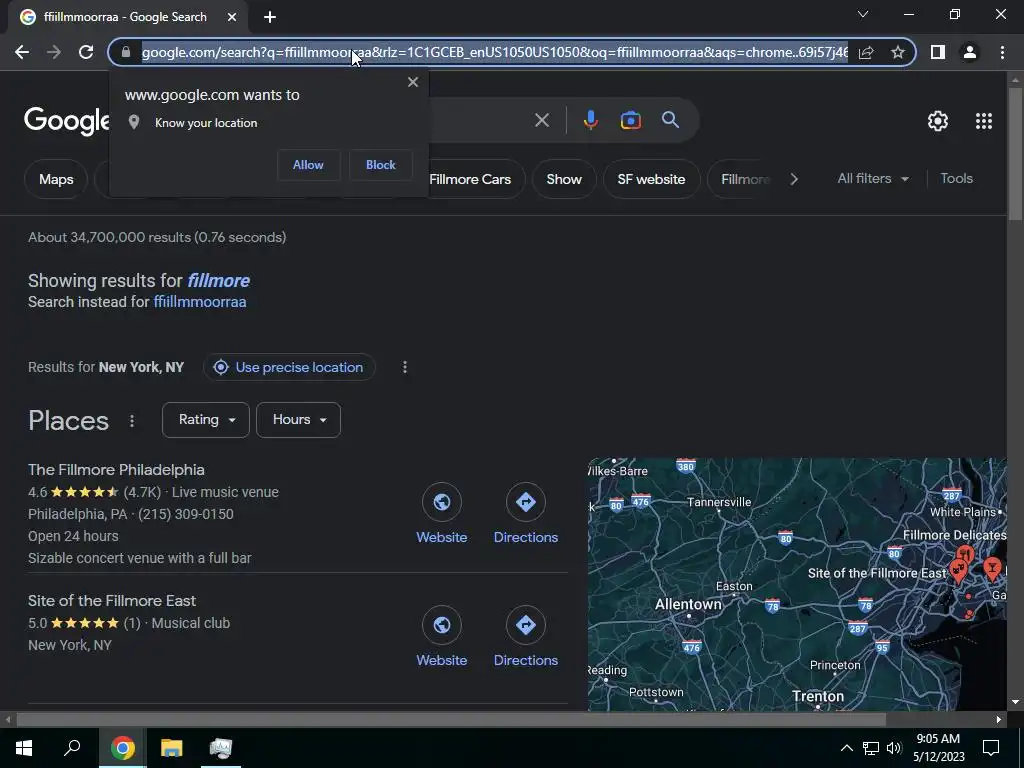This screenshot has height=768, width=1024.
Task: Go to the Google homepage logo
Action: [x=67, y=121]
